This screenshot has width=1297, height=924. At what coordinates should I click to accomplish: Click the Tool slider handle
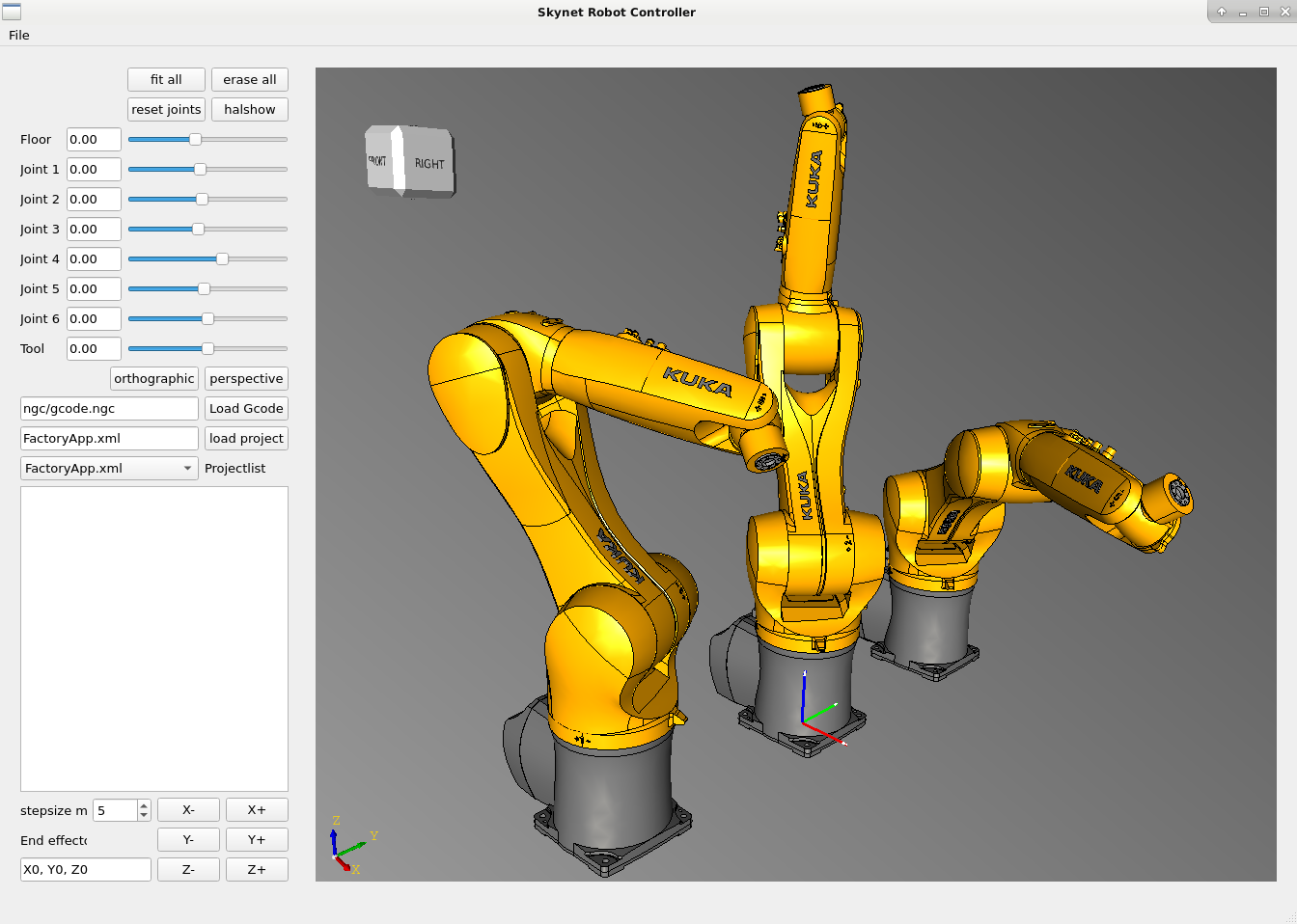click(x=207, y=349)
